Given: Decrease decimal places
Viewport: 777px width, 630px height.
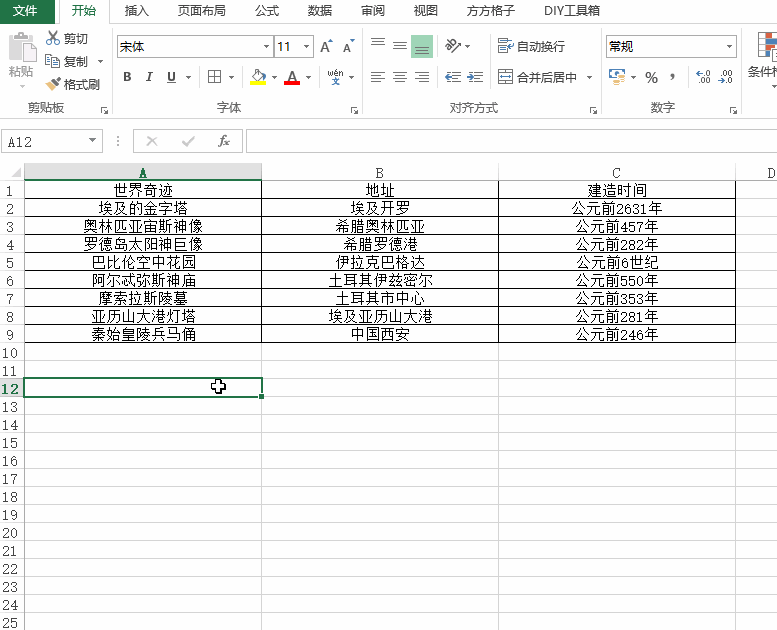Looking at the screenshot, I should point(725,77).
